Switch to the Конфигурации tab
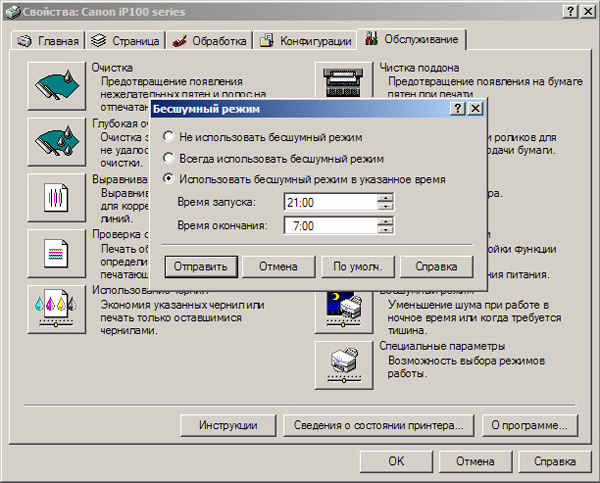The height and width of the screenshot is (483, 600). click(305, 40)
